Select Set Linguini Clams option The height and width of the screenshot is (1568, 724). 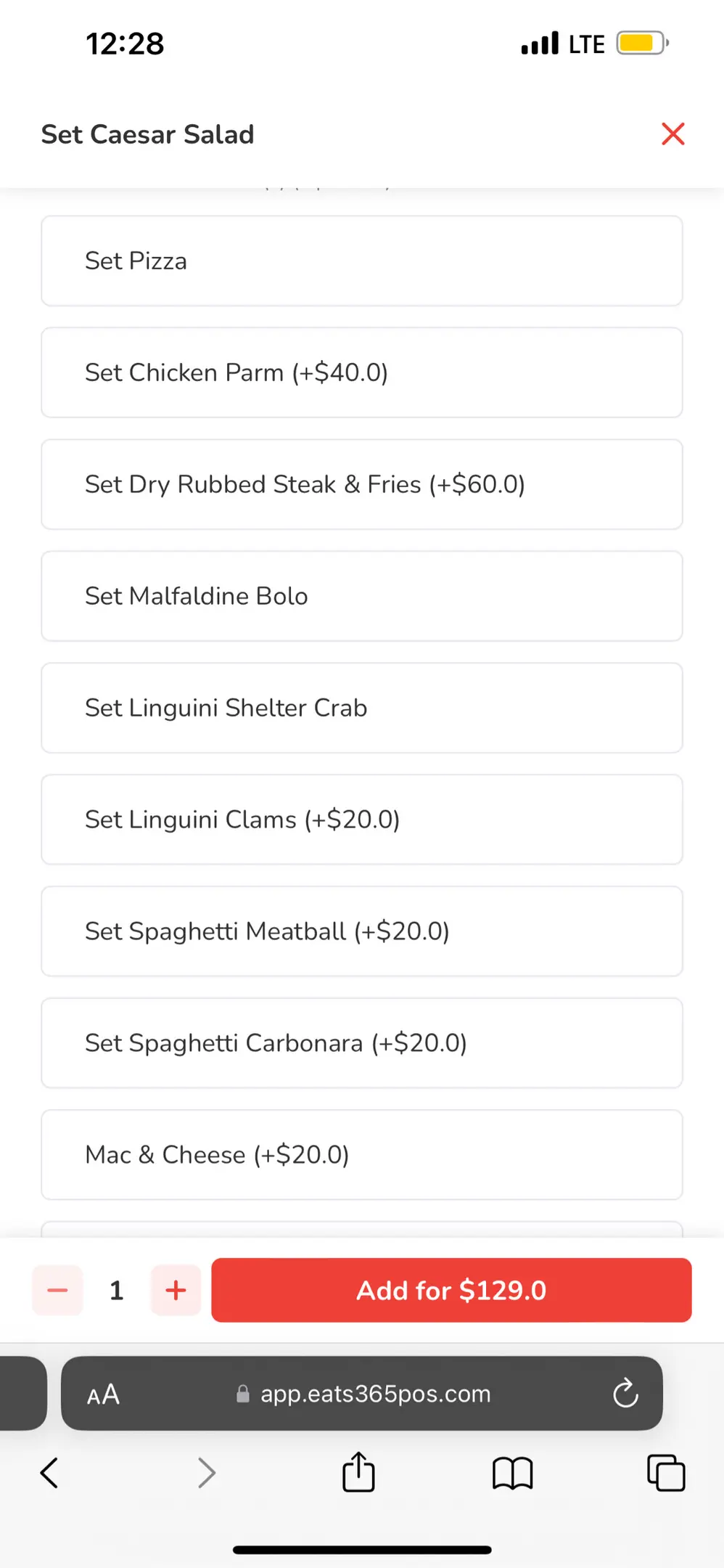pos(361,820)
